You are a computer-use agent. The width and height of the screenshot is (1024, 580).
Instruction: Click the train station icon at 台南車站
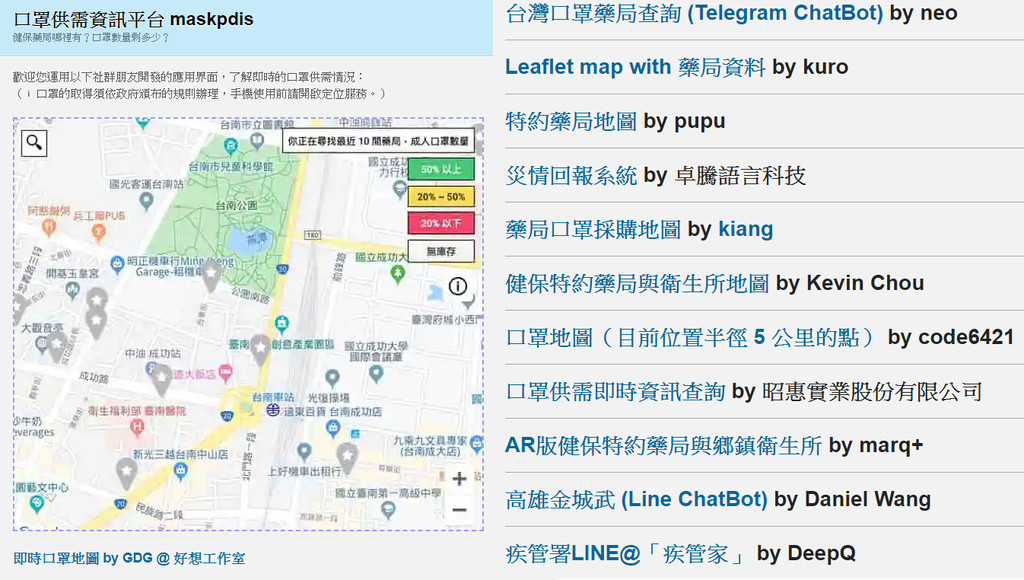point(273,410)
